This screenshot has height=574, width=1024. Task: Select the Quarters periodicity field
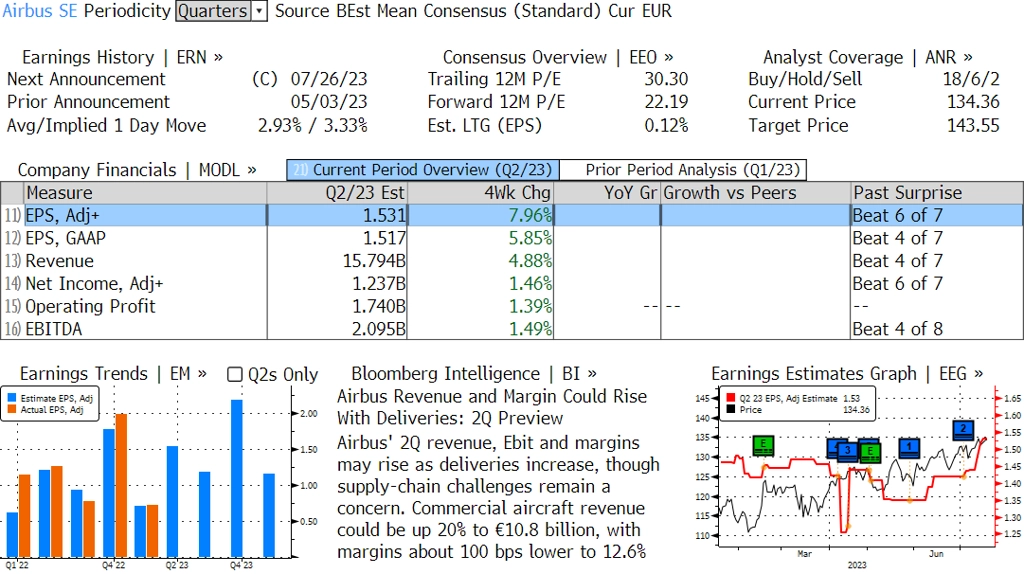tap(214, 11)
